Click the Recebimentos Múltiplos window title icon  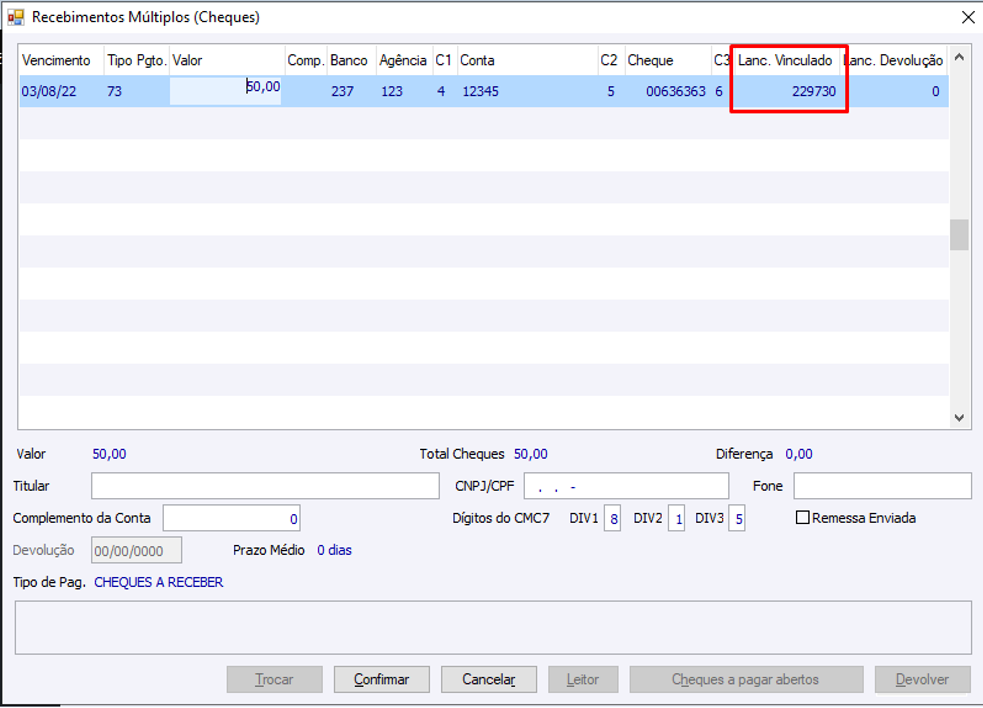15,17
